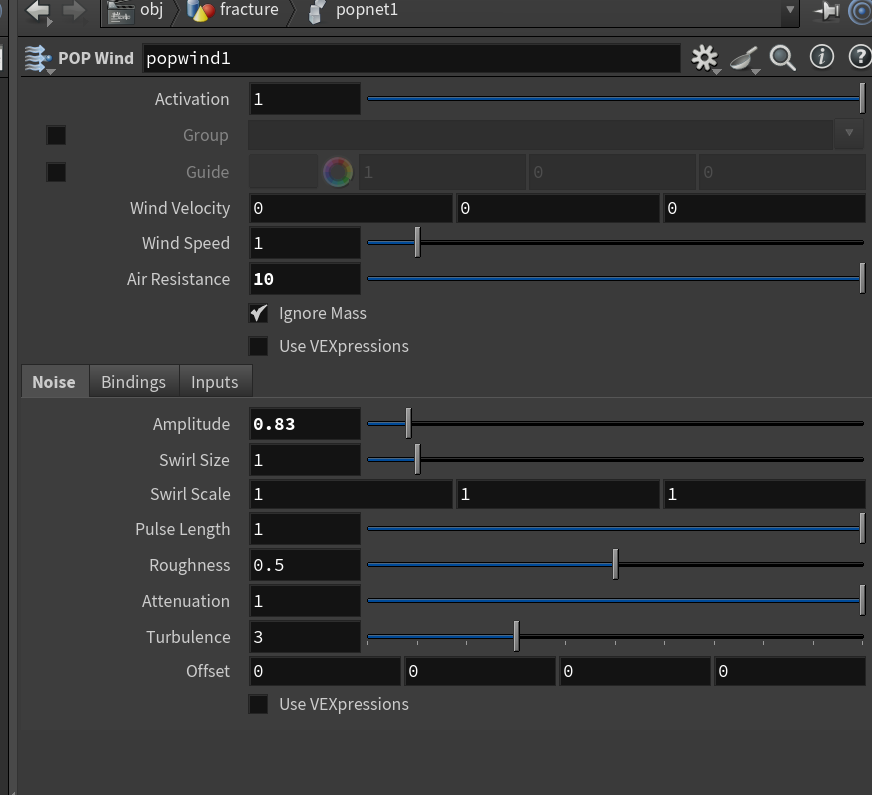Open the network path history dropdown
This screenshot has height=795, width=872.
(x=790, y=10)
